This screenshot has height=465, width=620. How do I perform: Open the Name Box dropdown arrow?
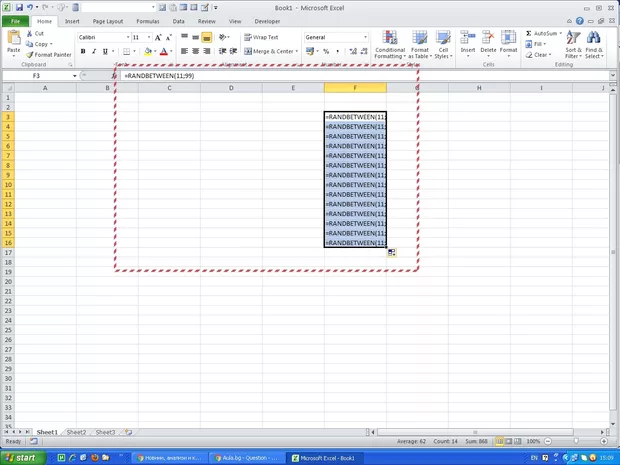[74, 76]
